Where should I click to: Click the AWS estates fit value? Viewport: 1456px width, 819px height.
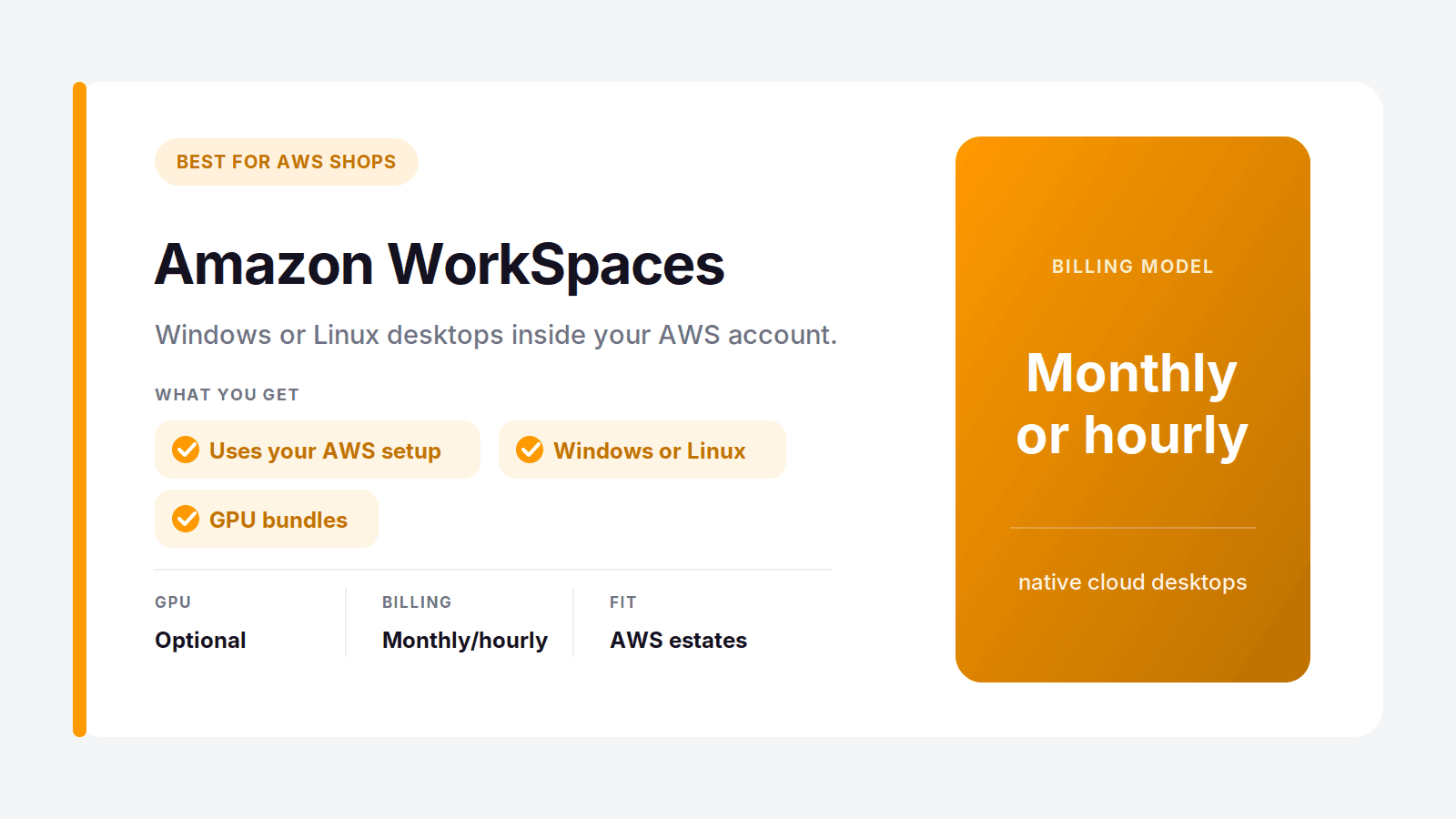point(678,640)
